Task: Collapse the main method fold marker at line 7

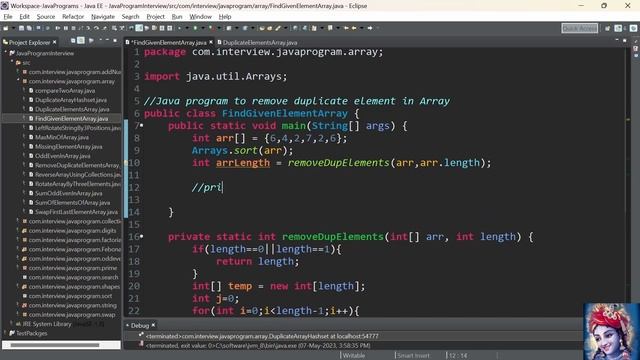Action: [x=142, y=125]
